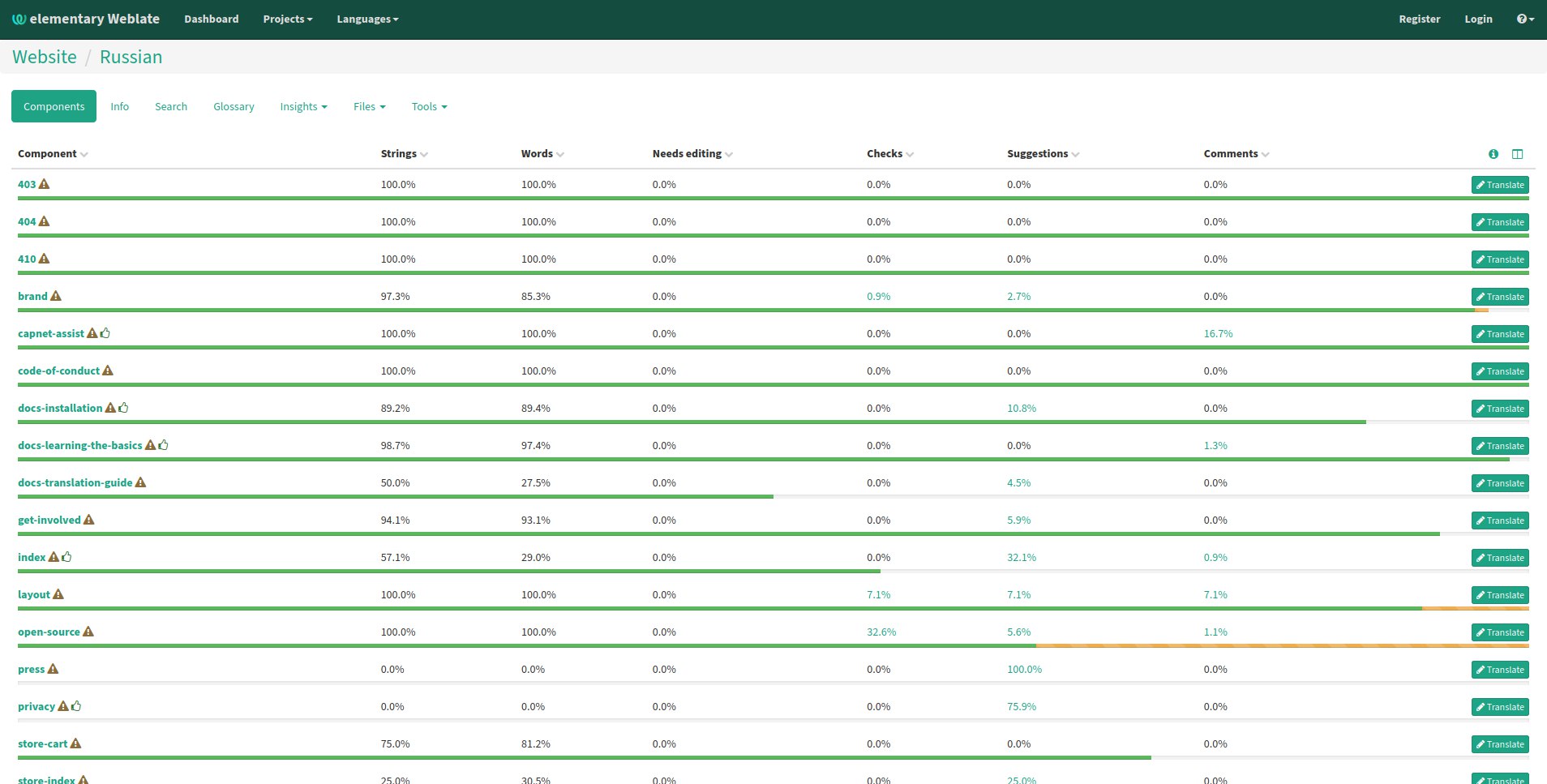1547x784 pixels.
Task: Click Translate button for index row
Action: pos(1500,558)
